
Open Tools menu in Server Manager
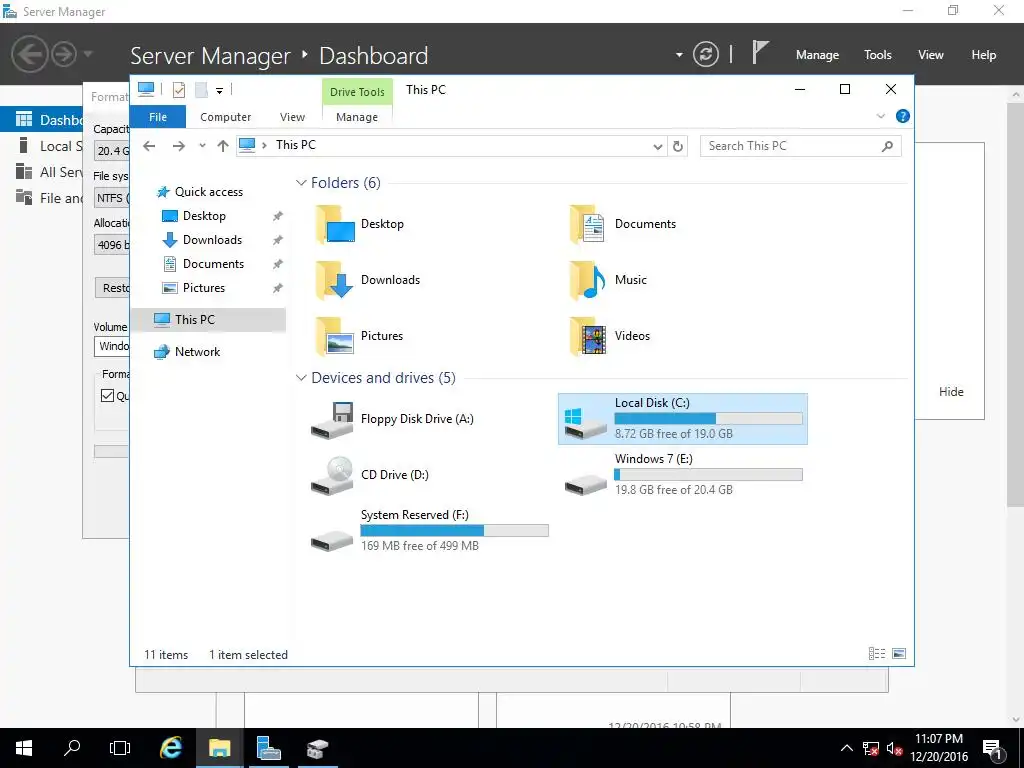pos(877,55)
